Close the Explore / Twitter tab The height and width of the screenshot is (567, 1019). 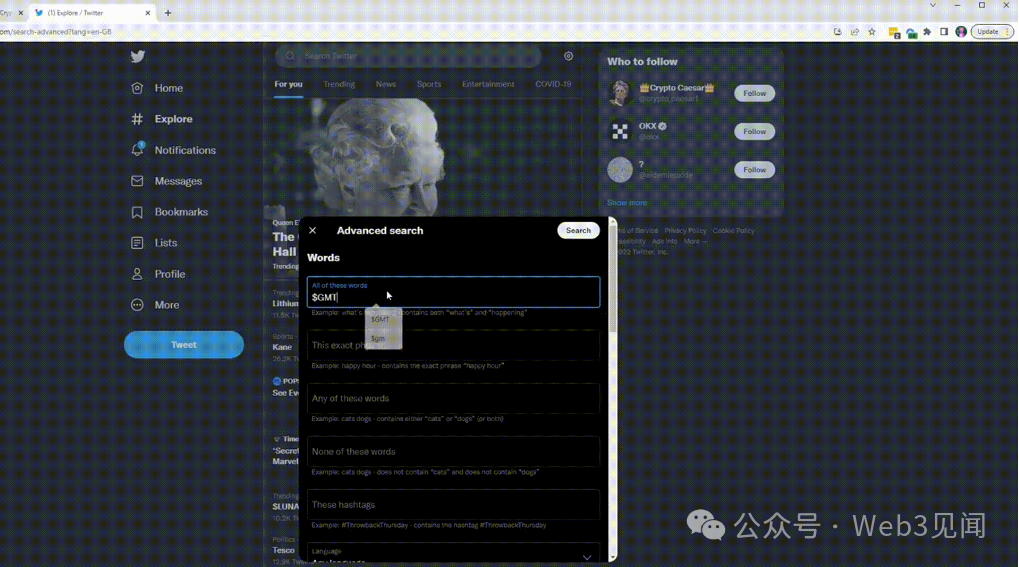pos(148,12)
